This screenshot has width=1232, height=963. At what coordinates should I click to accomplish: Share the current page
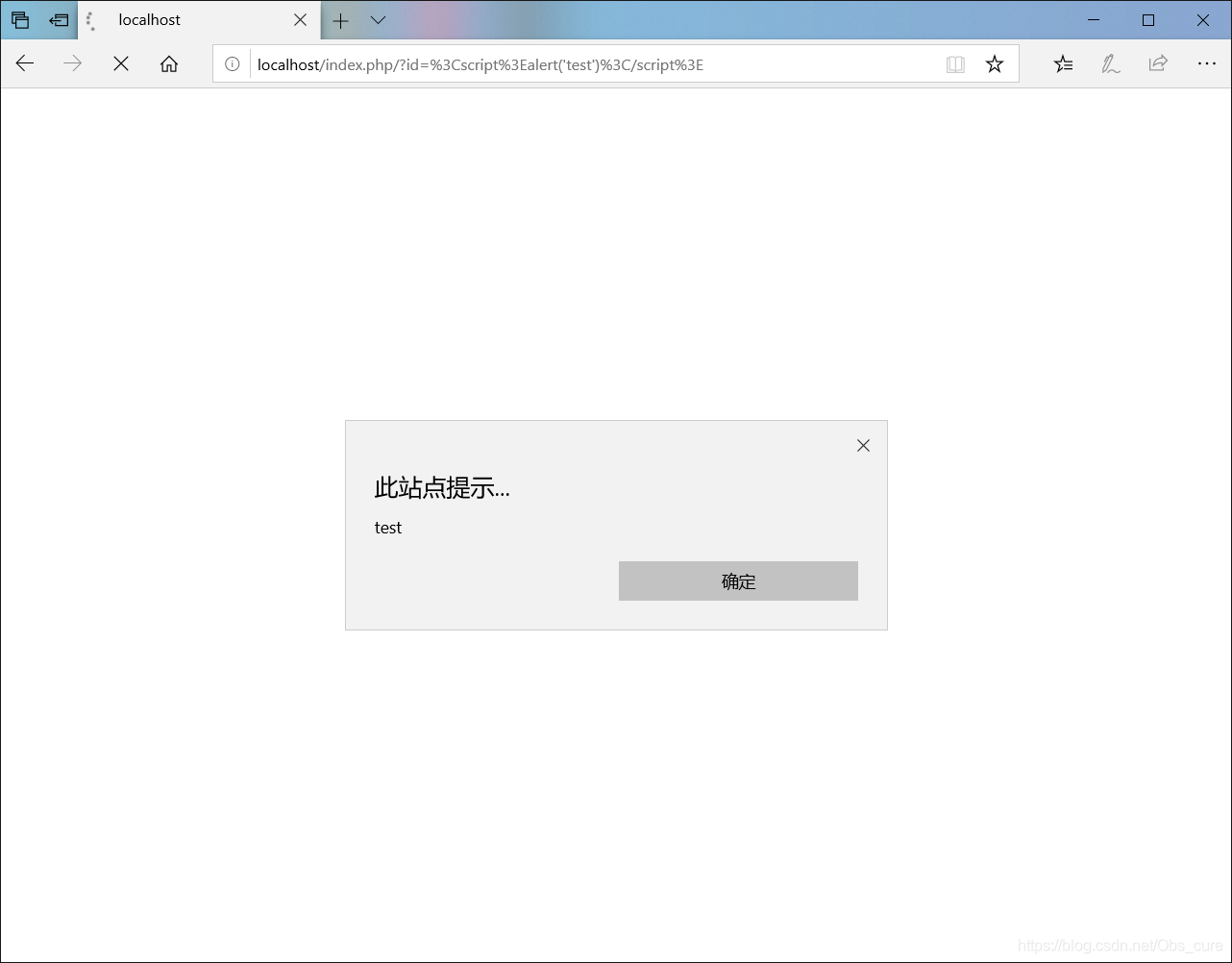pyautogui.click(x=1158, y=63)
